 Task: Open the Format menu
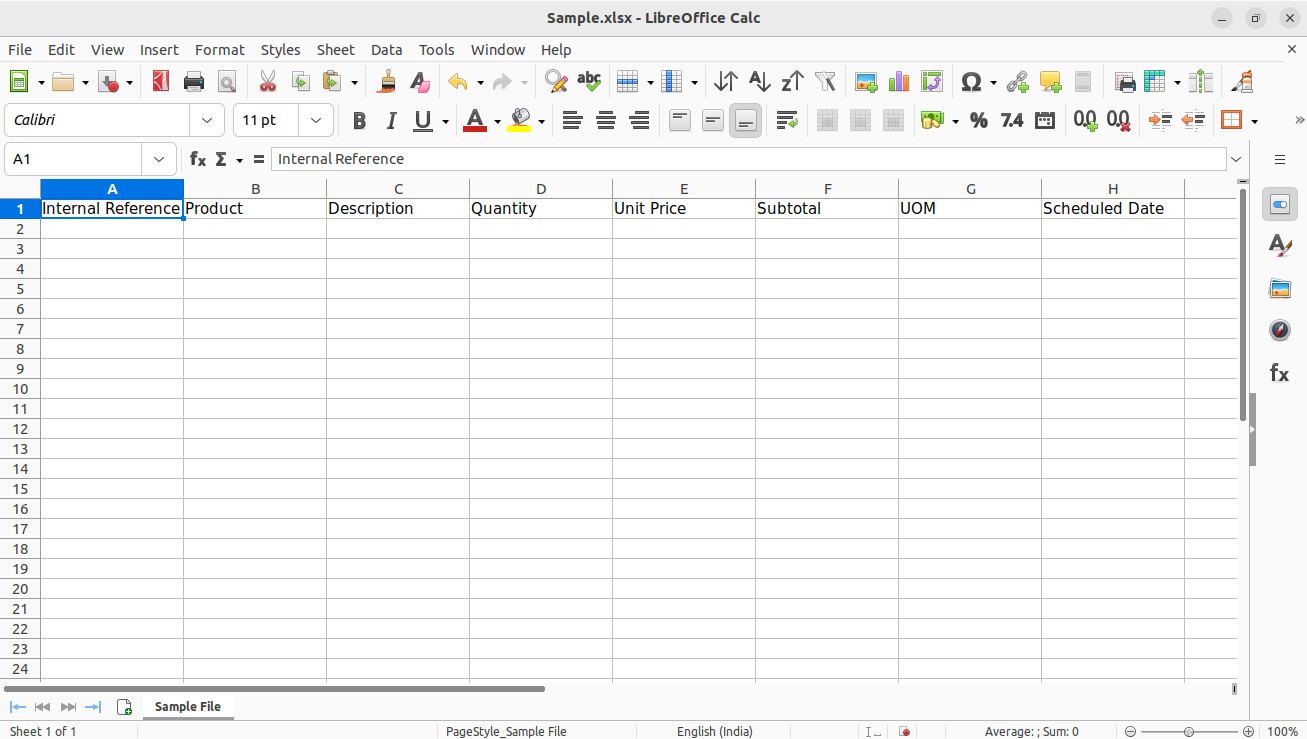[220, 50]
